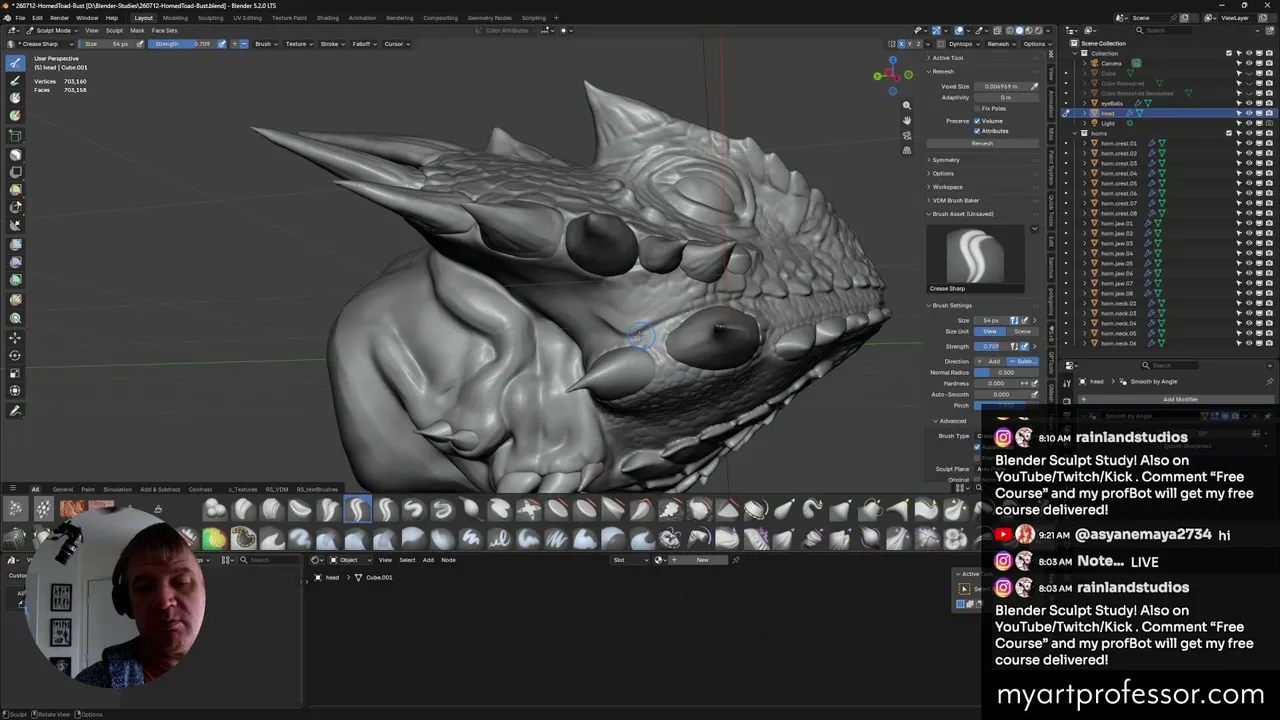Click the Rotate tool in left toolbar
Viewport: 1280px width, 720px height.
click(15, 355)
